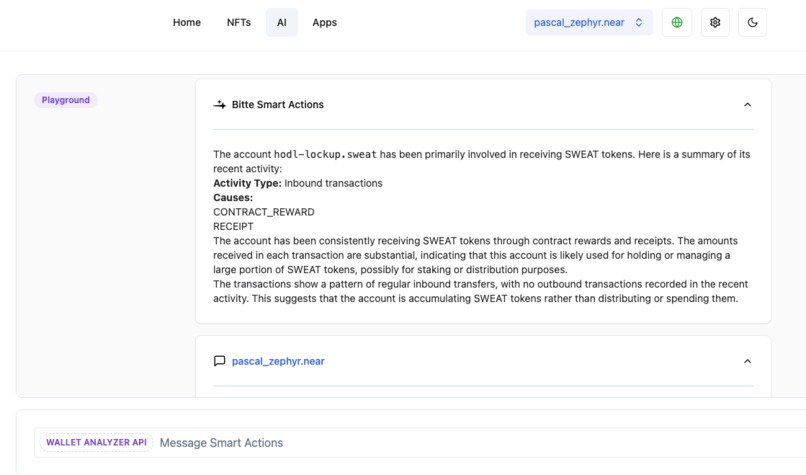Click the Activity Type label

[247, 184]
